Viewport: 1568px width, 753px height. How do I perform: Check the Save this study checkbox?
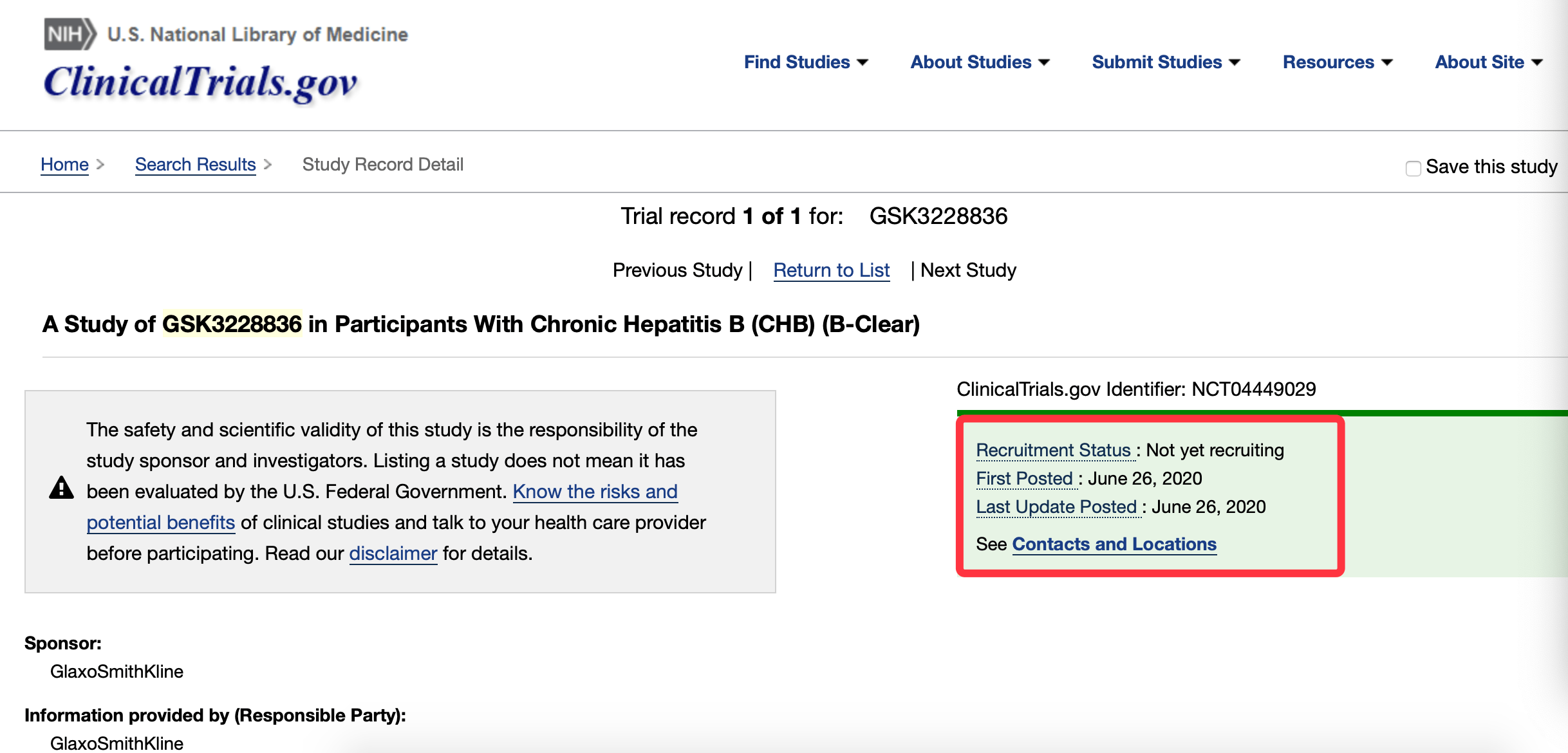(x=1413, y=168)
